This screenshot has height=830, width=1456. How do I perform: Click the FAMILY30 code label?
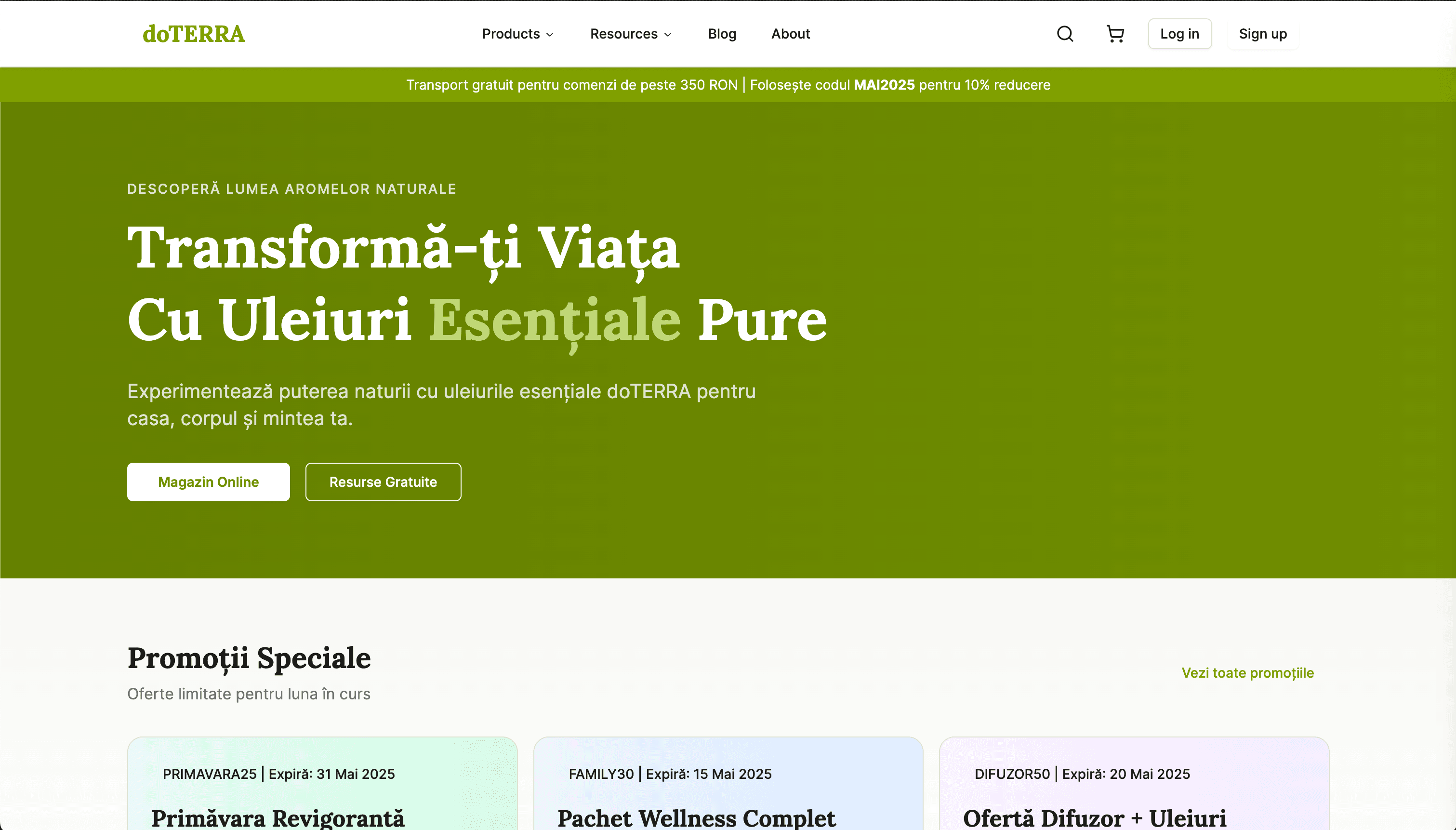(601, 774)
